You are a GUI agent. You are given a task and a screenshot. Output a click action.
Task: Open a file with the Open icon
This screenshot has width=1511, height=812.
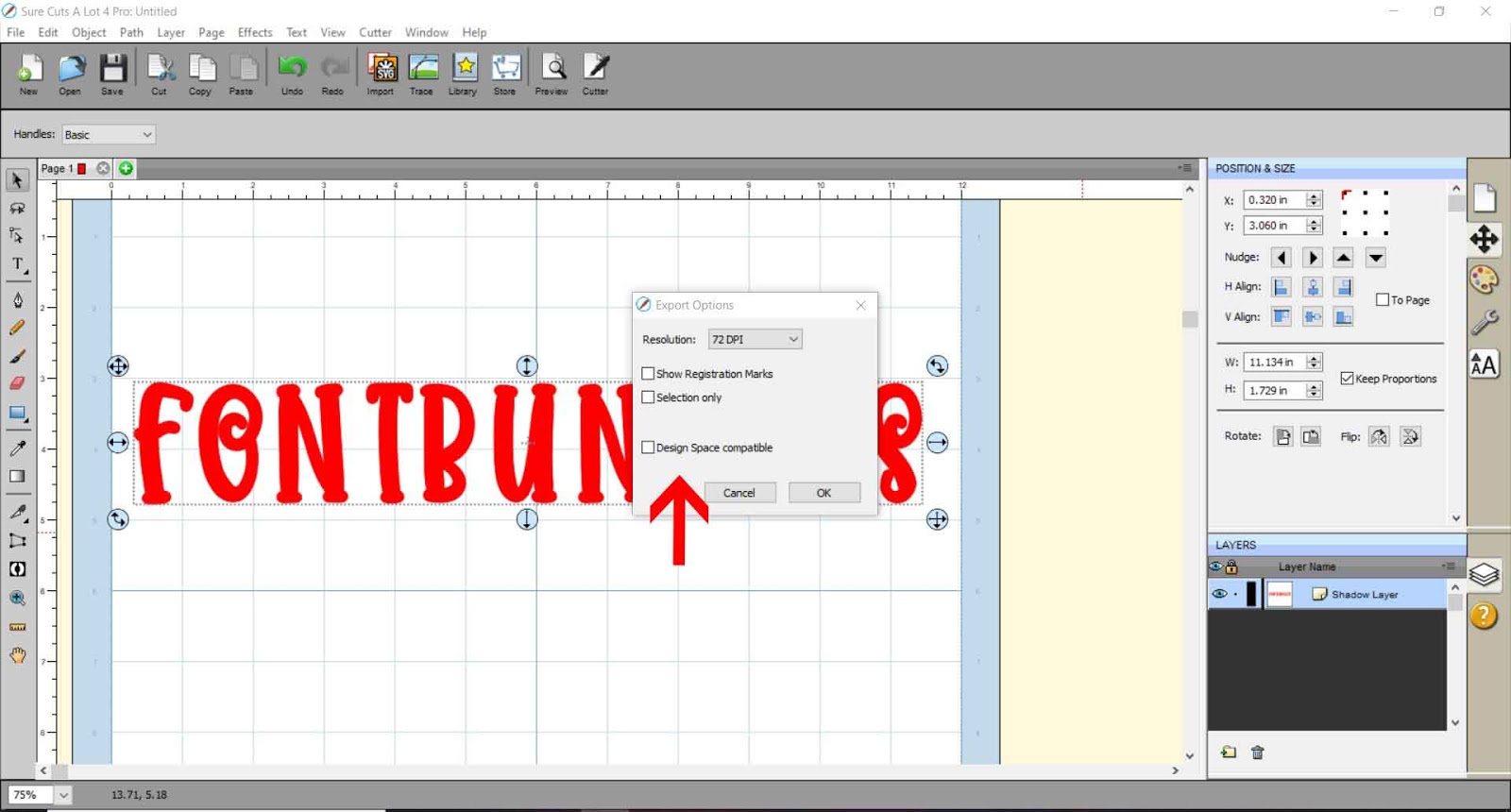click(70, 74)
